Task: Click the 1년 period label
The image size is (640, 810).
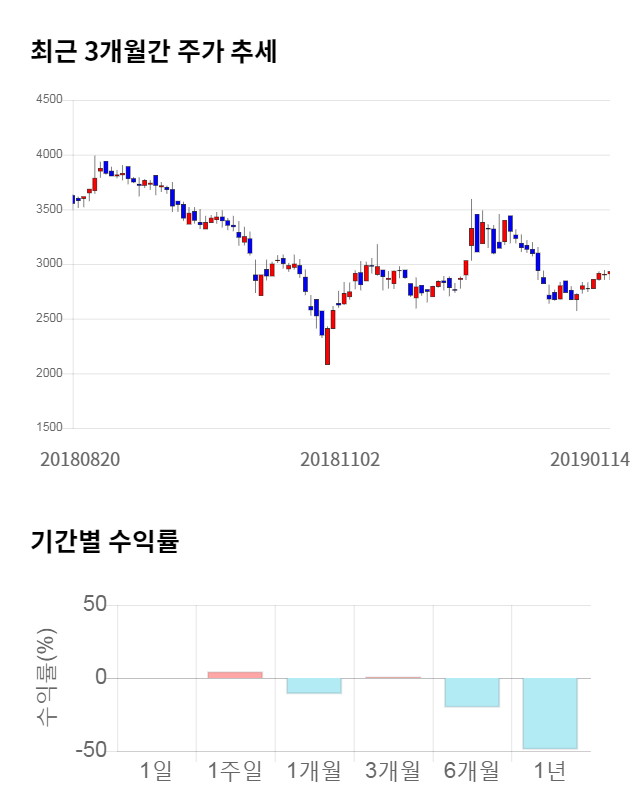Action: (x=550, y=770)
